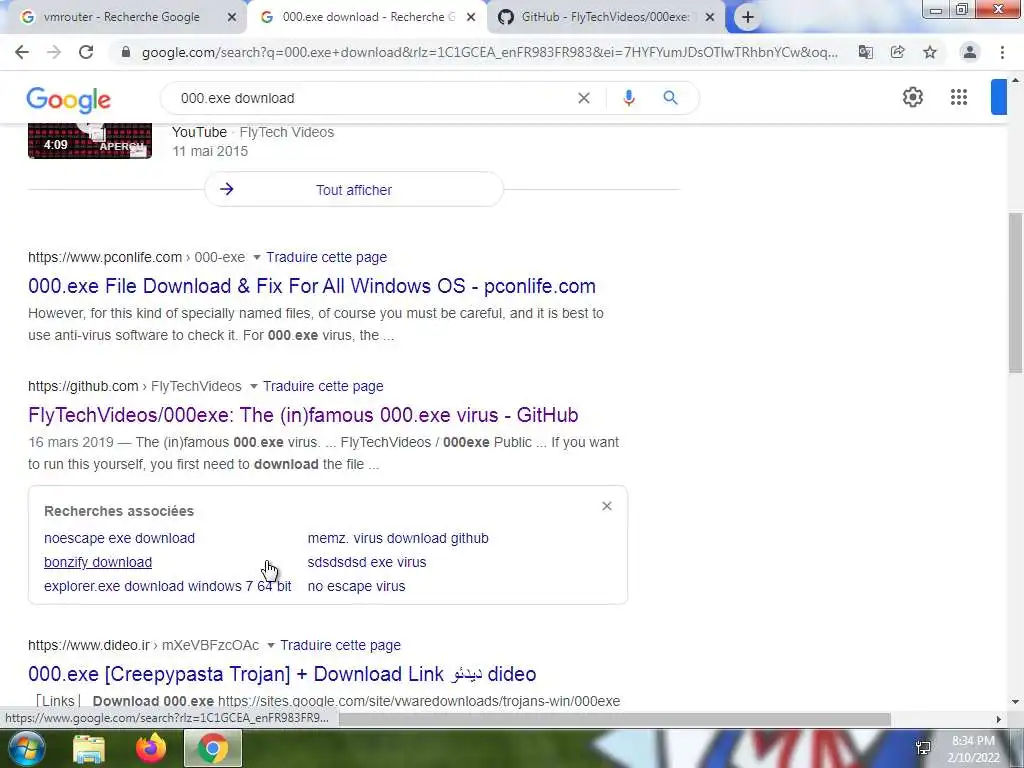Screen dimensions: 1024x768
Task: Click the horizontal scrollbar right arrow
Action: pos(999,719)
